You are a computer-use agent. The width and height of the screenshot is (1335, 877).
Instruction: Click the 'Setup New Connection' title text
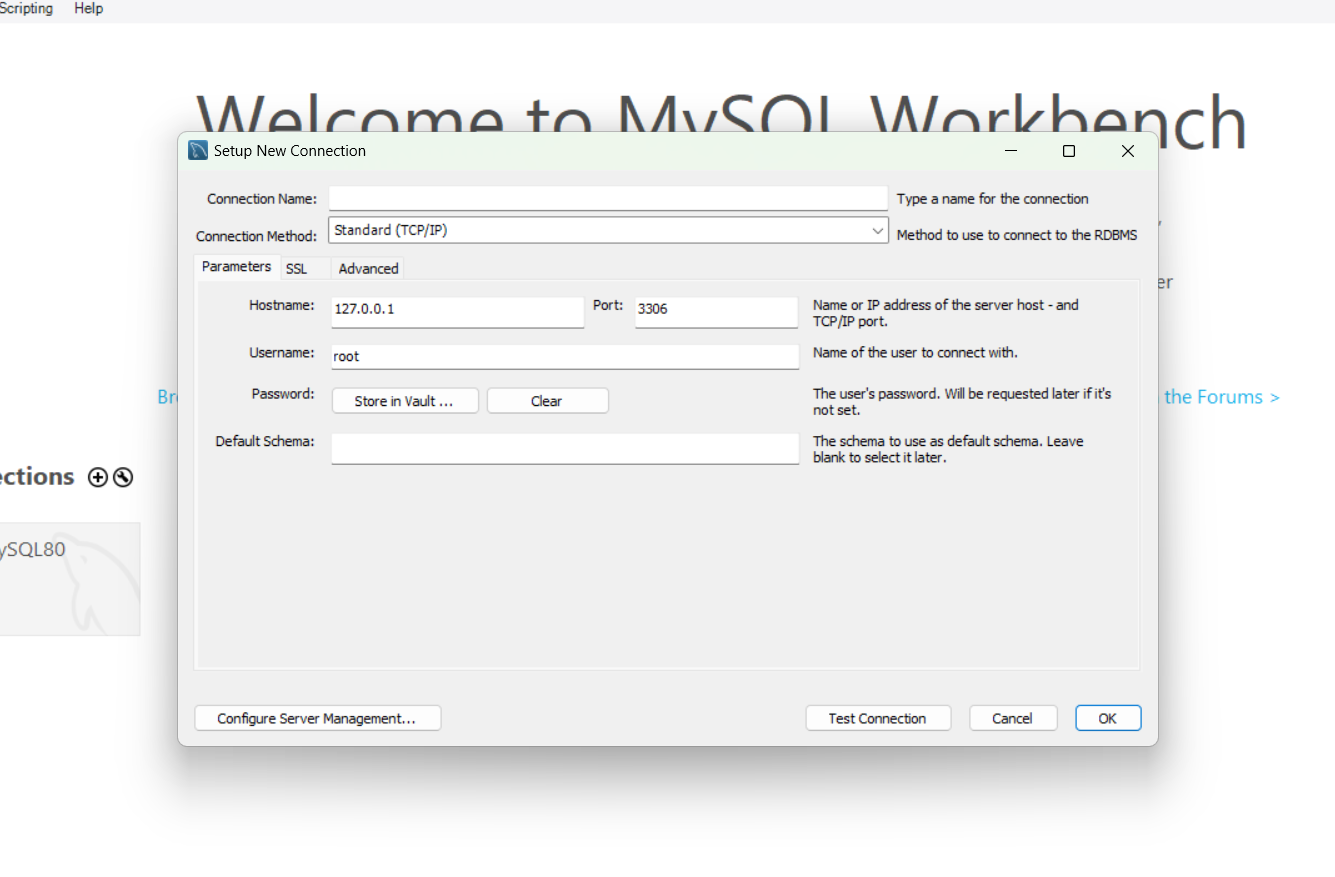[x=290, y=151]
